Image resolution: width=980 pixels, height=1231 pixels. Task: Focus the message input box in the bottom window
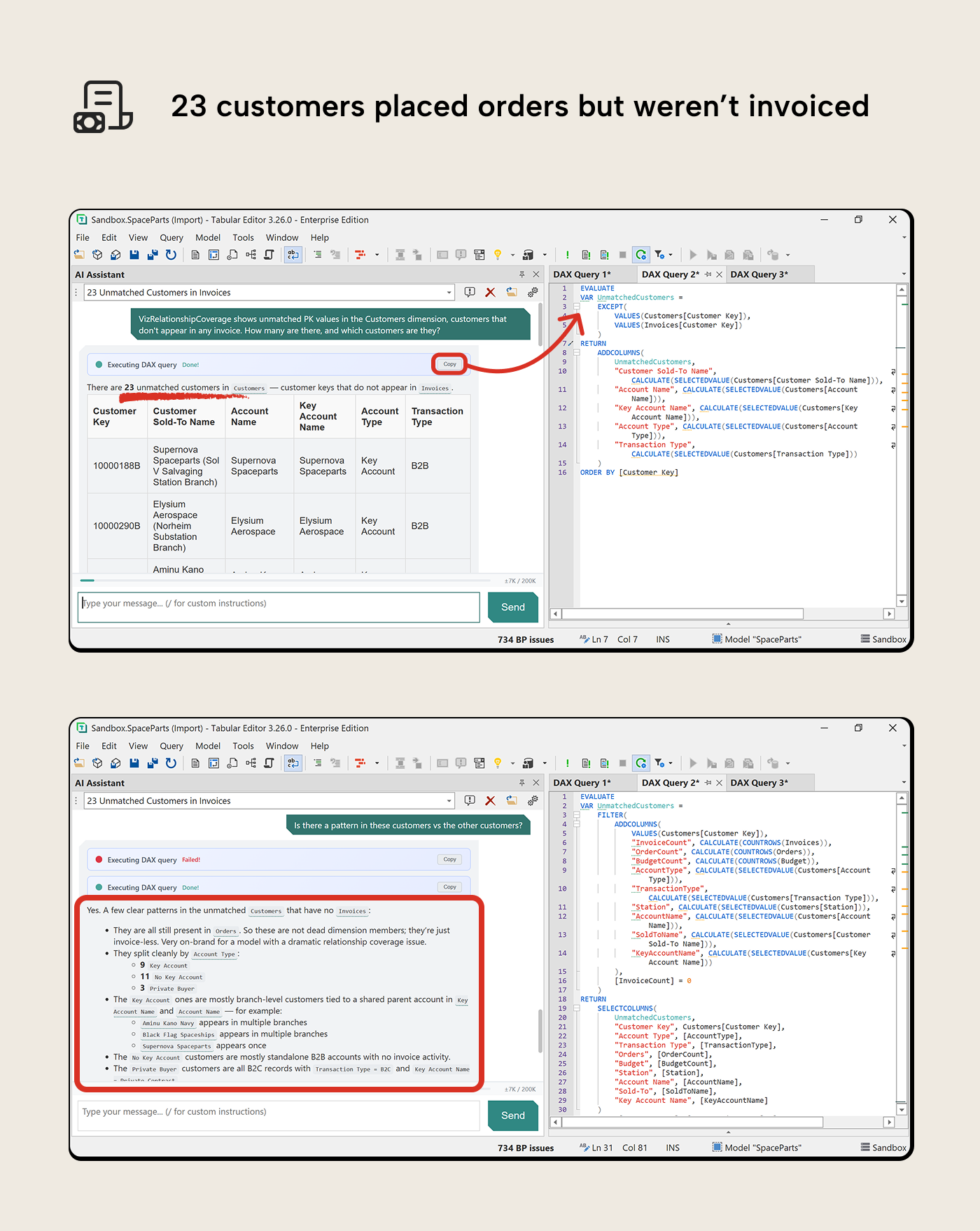278,1115
